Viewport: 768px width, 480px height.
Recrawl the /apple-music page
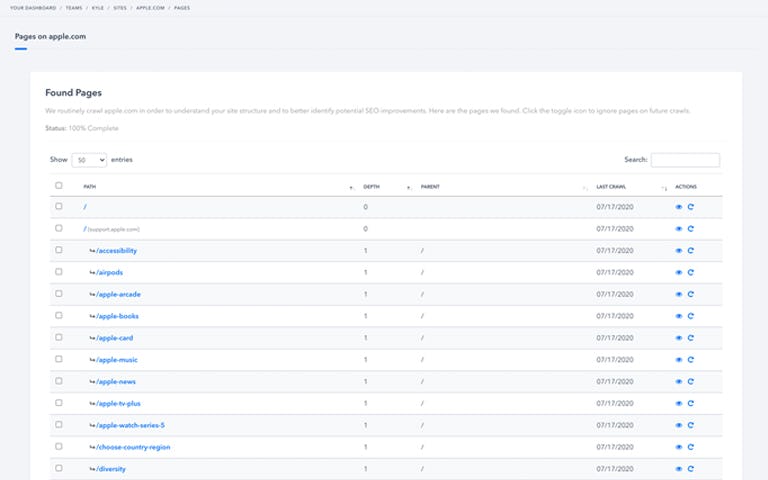click(x=691, y=360)
